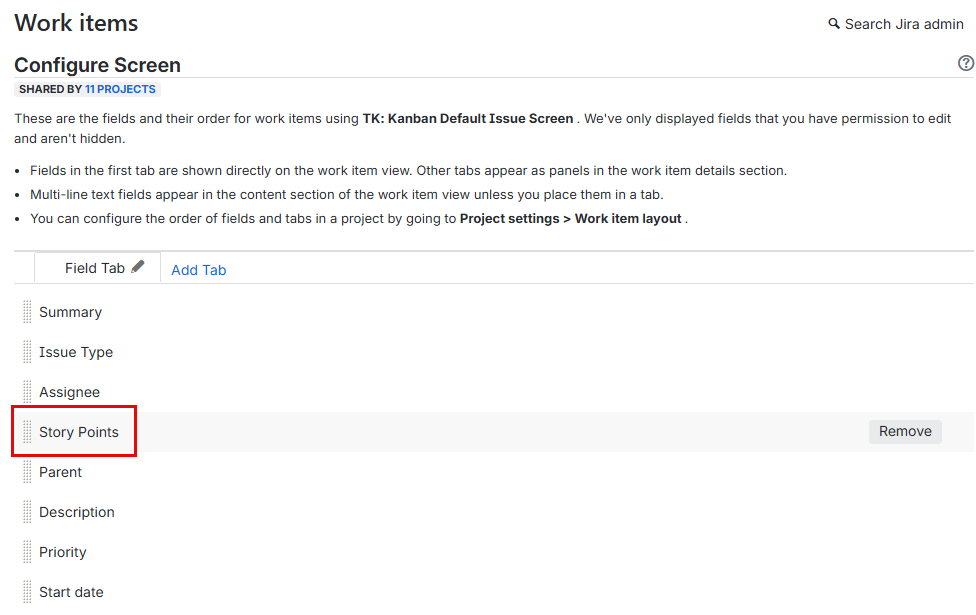Click the search magnifier icon

pyautogui.click(x=834, y=24)
